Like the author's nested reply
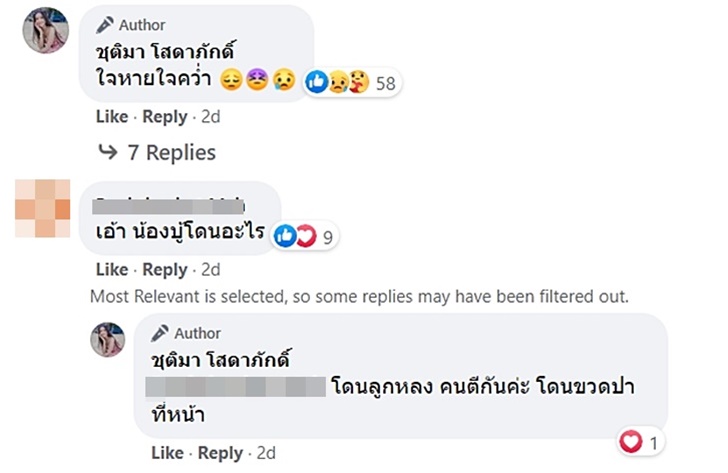Screen dimensions: 728x473 tap(167, 454)
